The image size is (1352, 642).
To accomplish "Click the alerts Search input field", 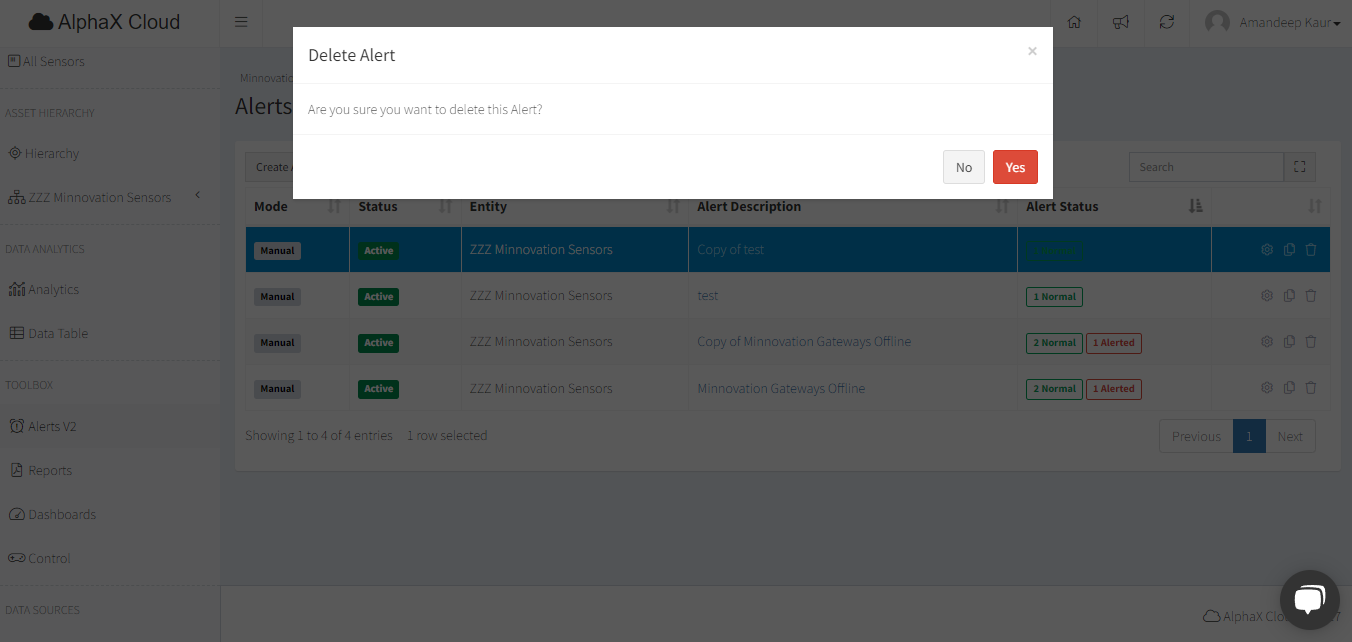I will [x=1205, y=167].
